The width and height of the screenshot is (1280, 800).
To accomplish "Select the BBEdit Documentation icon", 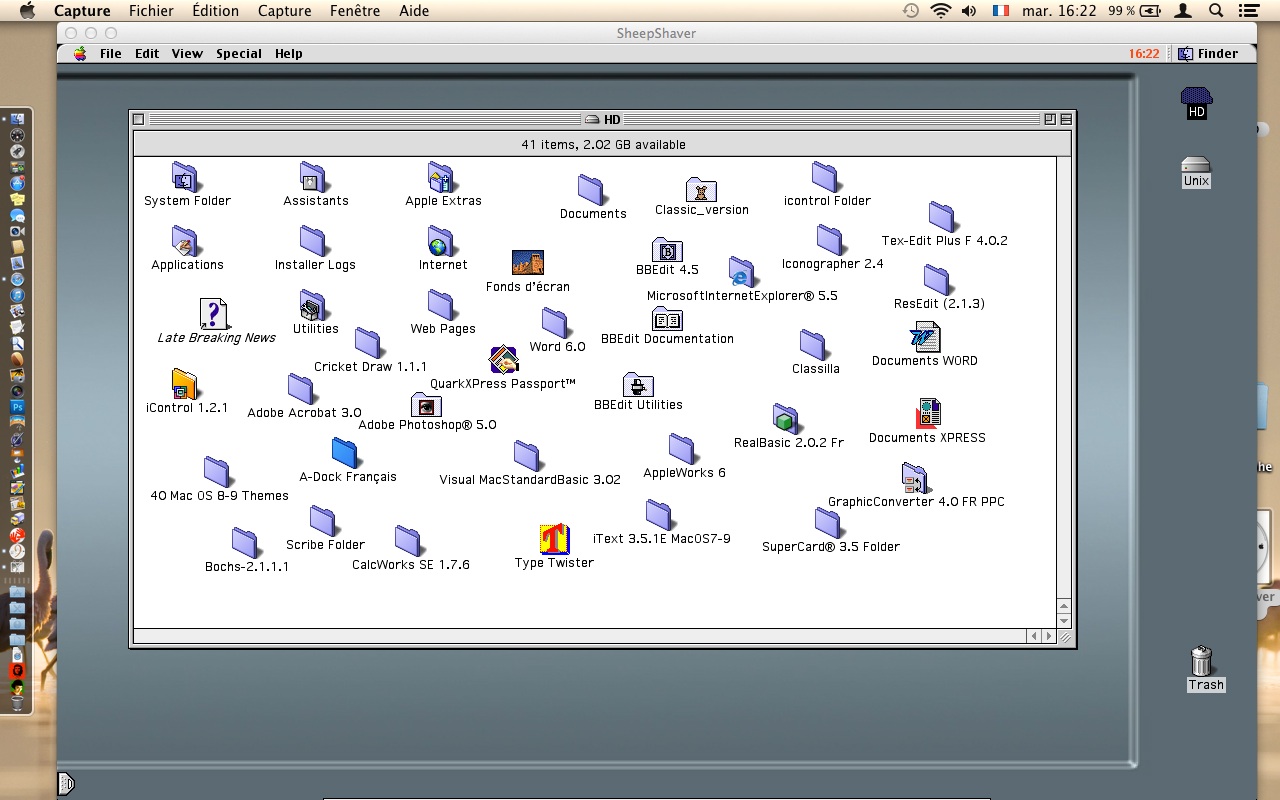I will [x=667, y=319].
